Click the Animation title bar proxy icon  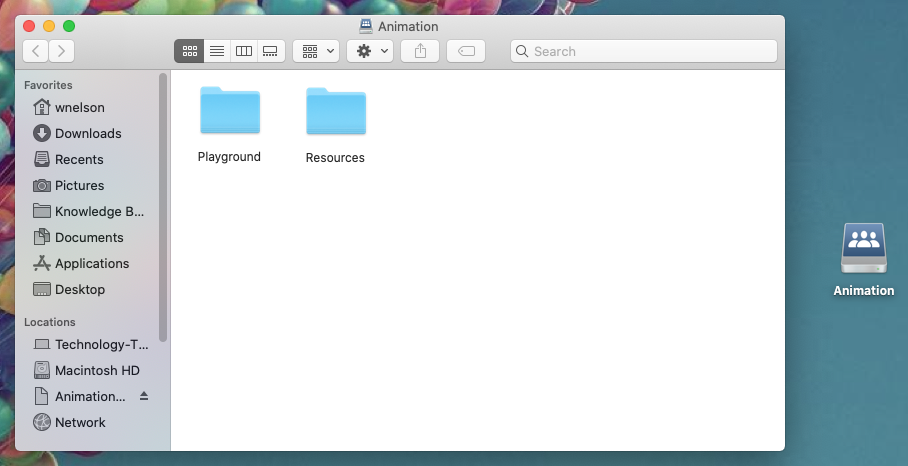point(365,26)
